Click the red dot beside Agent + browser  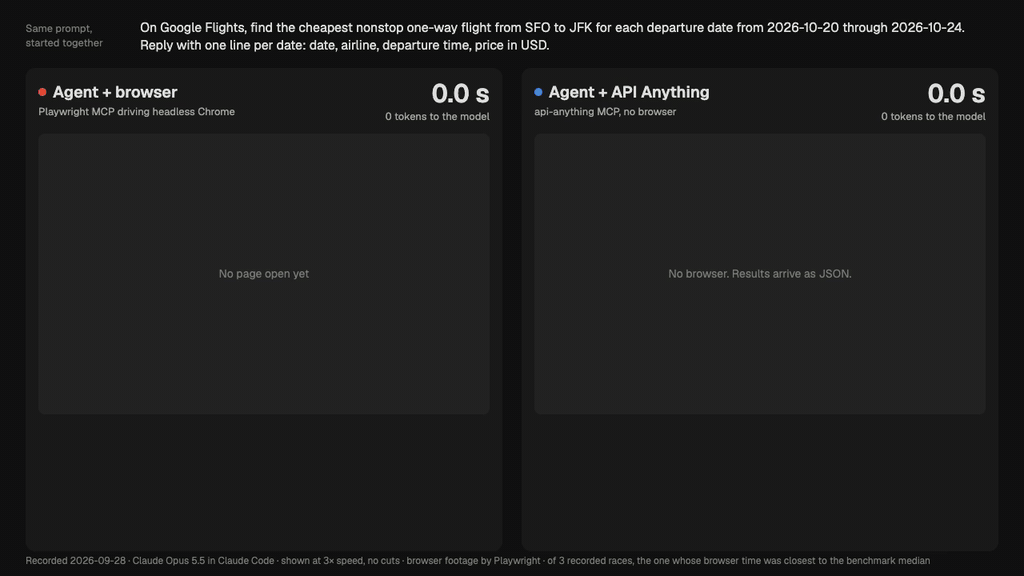42,92
